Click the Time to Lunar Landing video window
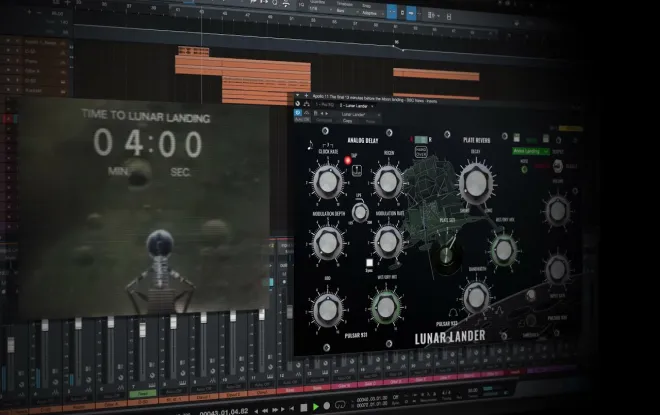The width and height of the screenshot is (660, 415). (x=144, y=206)
